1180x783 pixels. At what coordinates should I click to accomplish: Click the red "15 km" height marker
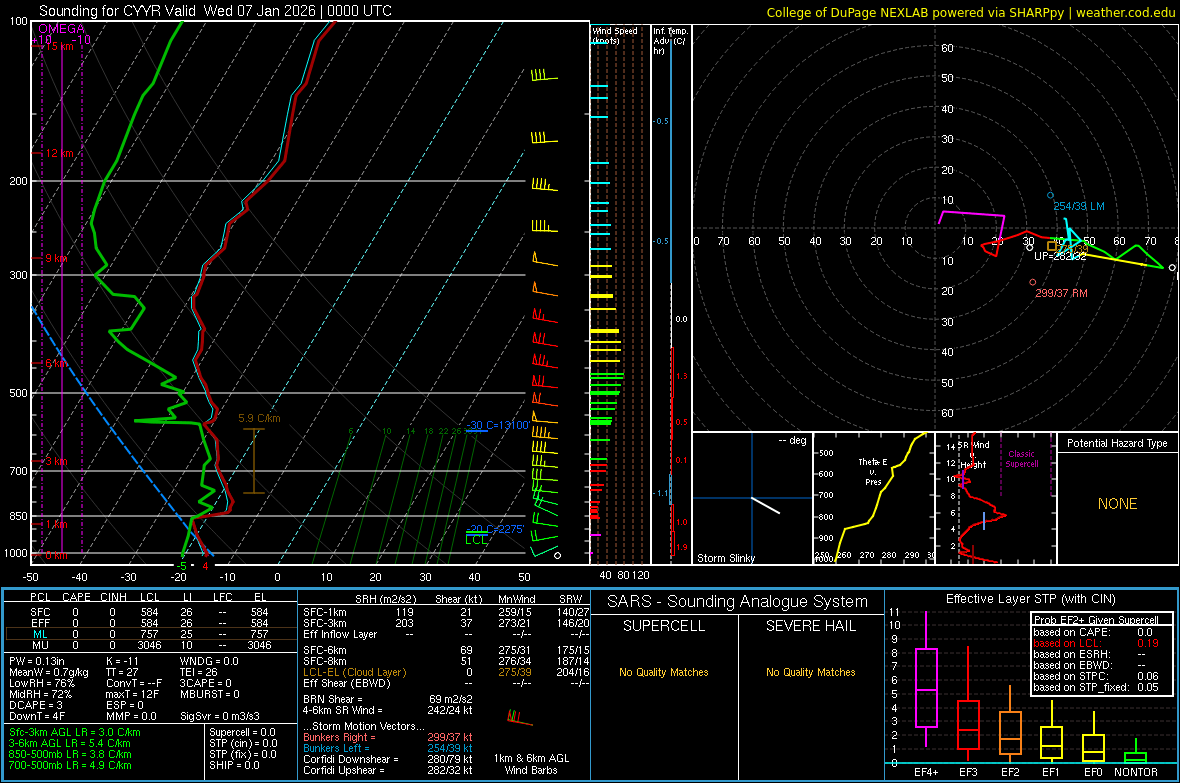click(59, 46)
